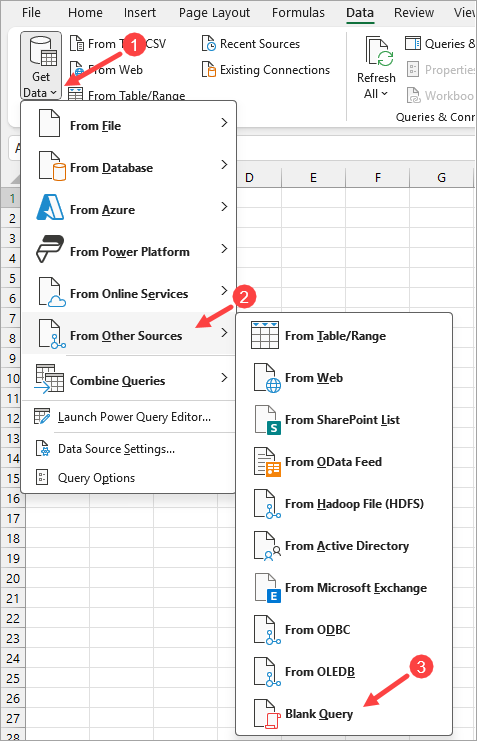Click the Workbook Links icon
This screenshot has width=477, height=741.
[x=413, y=95]
